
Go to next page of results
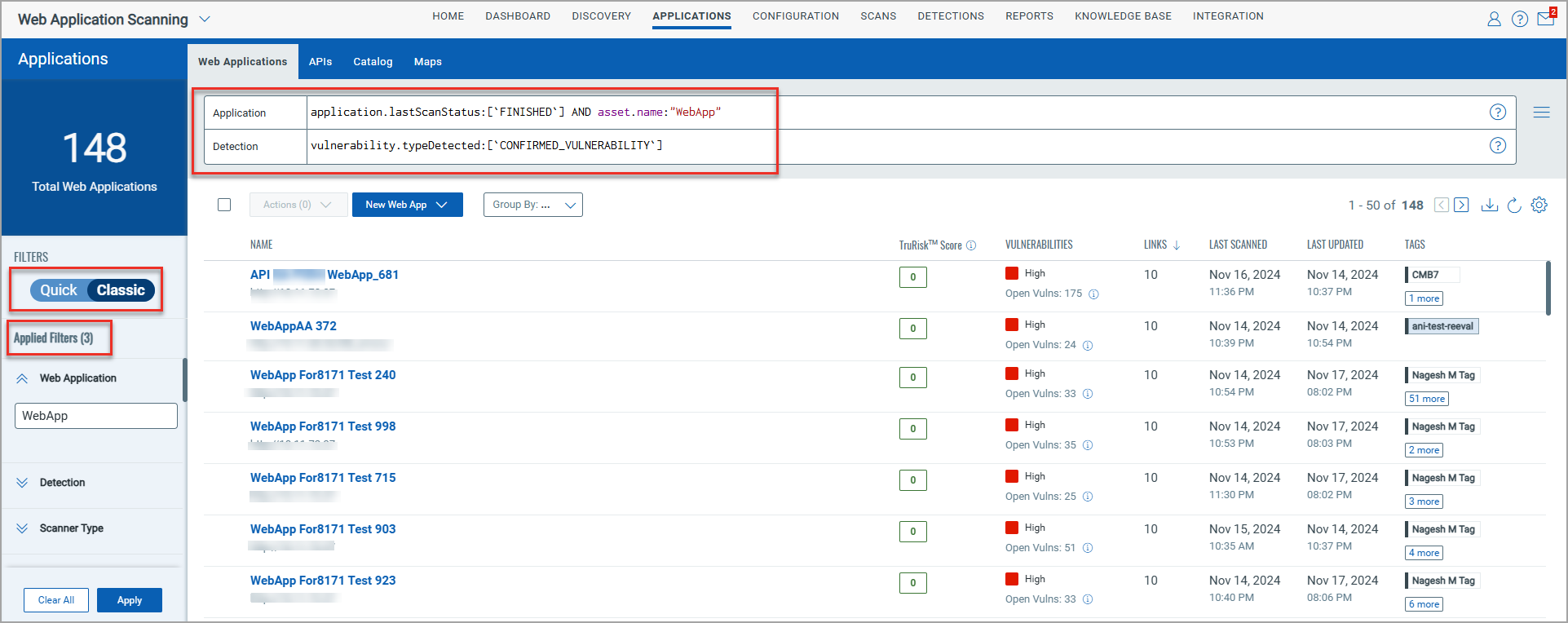tap(1461, 205)
